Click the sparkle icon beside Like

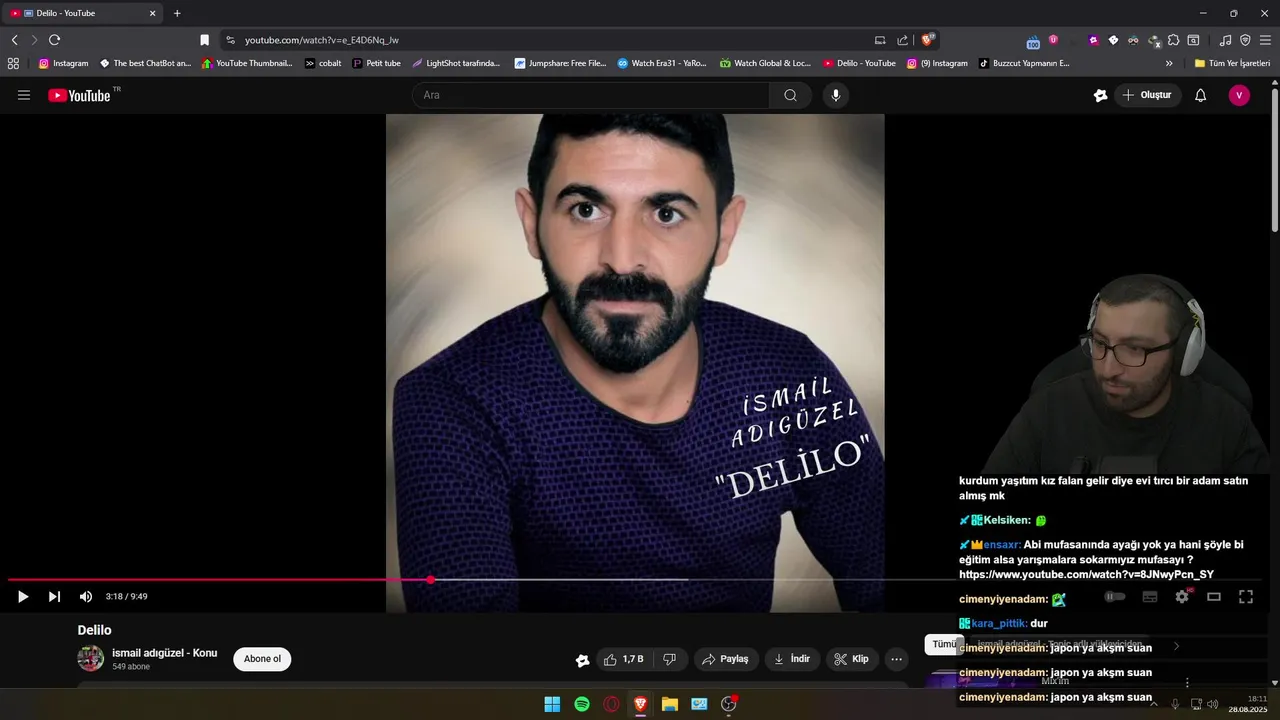pyautogui.click(x=582, y=660)
